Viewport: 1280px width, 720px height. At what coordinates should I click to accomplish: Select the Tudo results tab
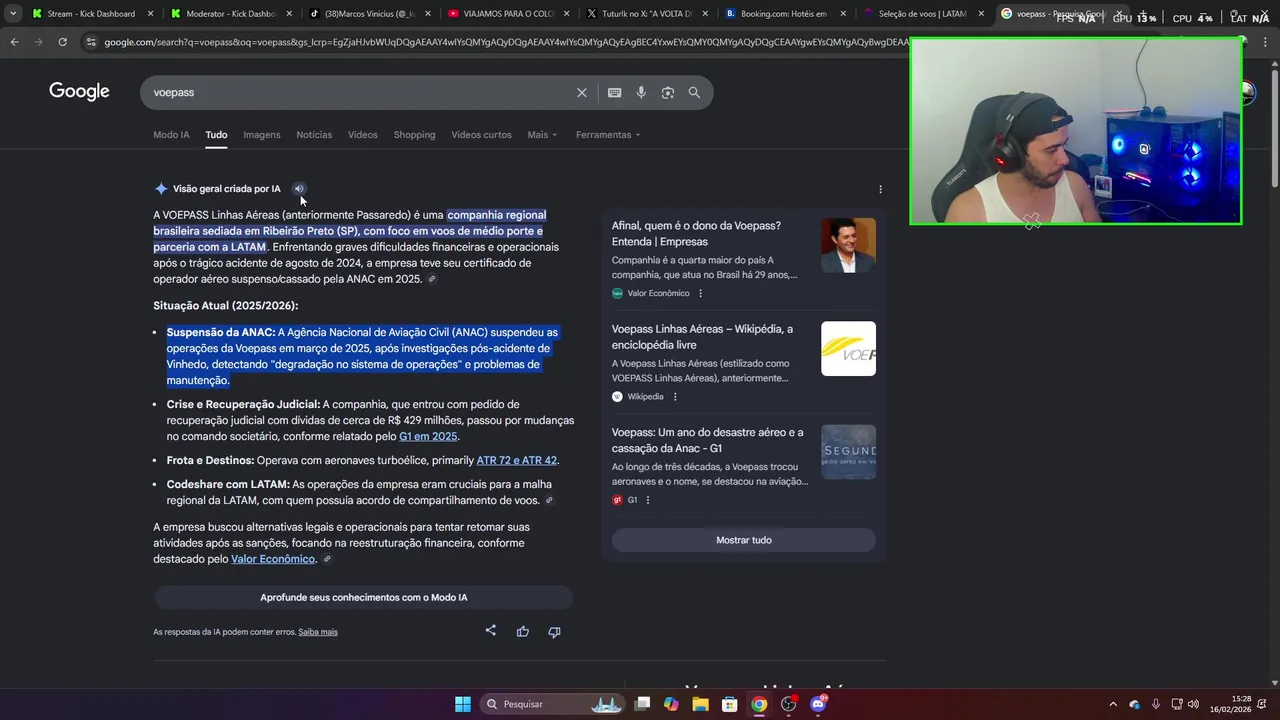click(216, 135)
